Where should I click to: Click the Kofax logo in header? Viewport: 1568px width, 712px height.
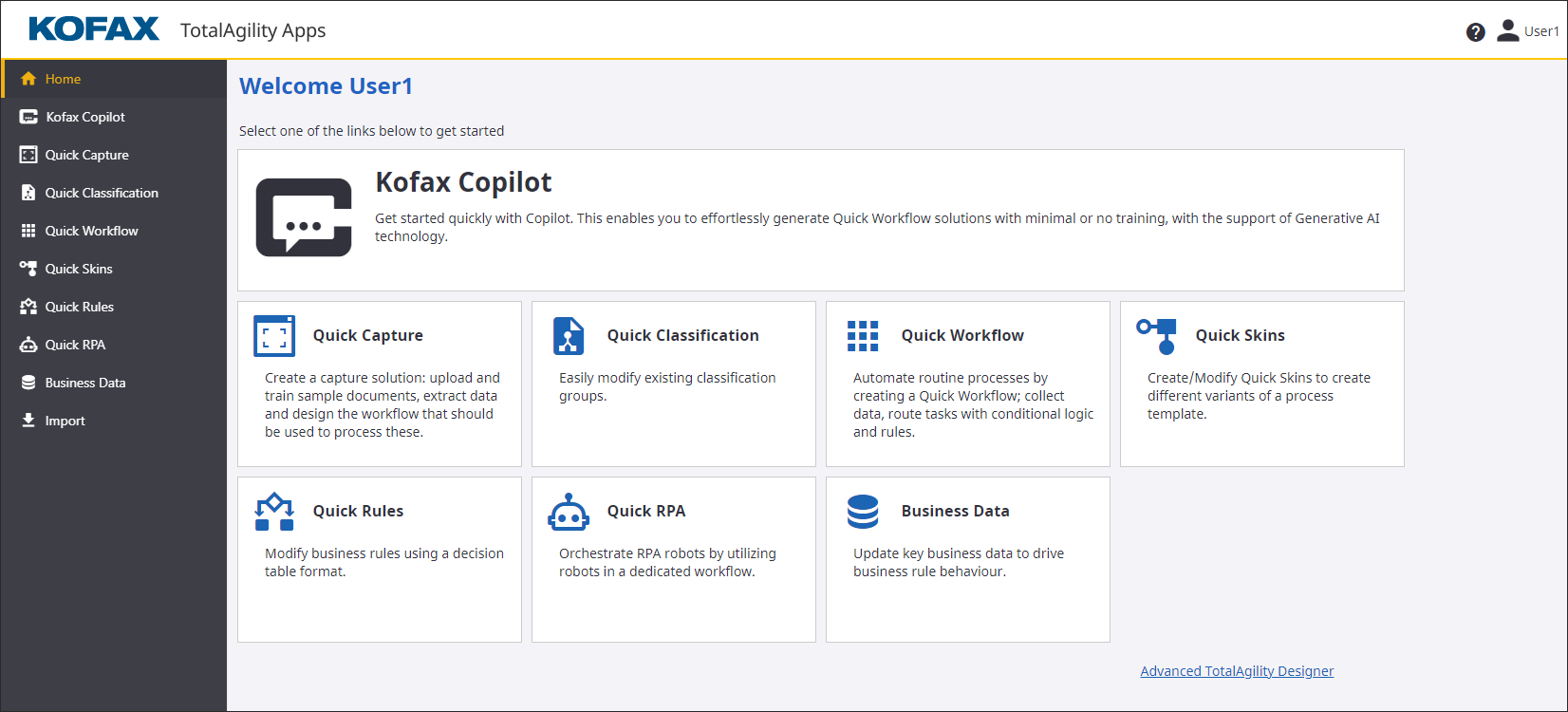pos(94,29)
